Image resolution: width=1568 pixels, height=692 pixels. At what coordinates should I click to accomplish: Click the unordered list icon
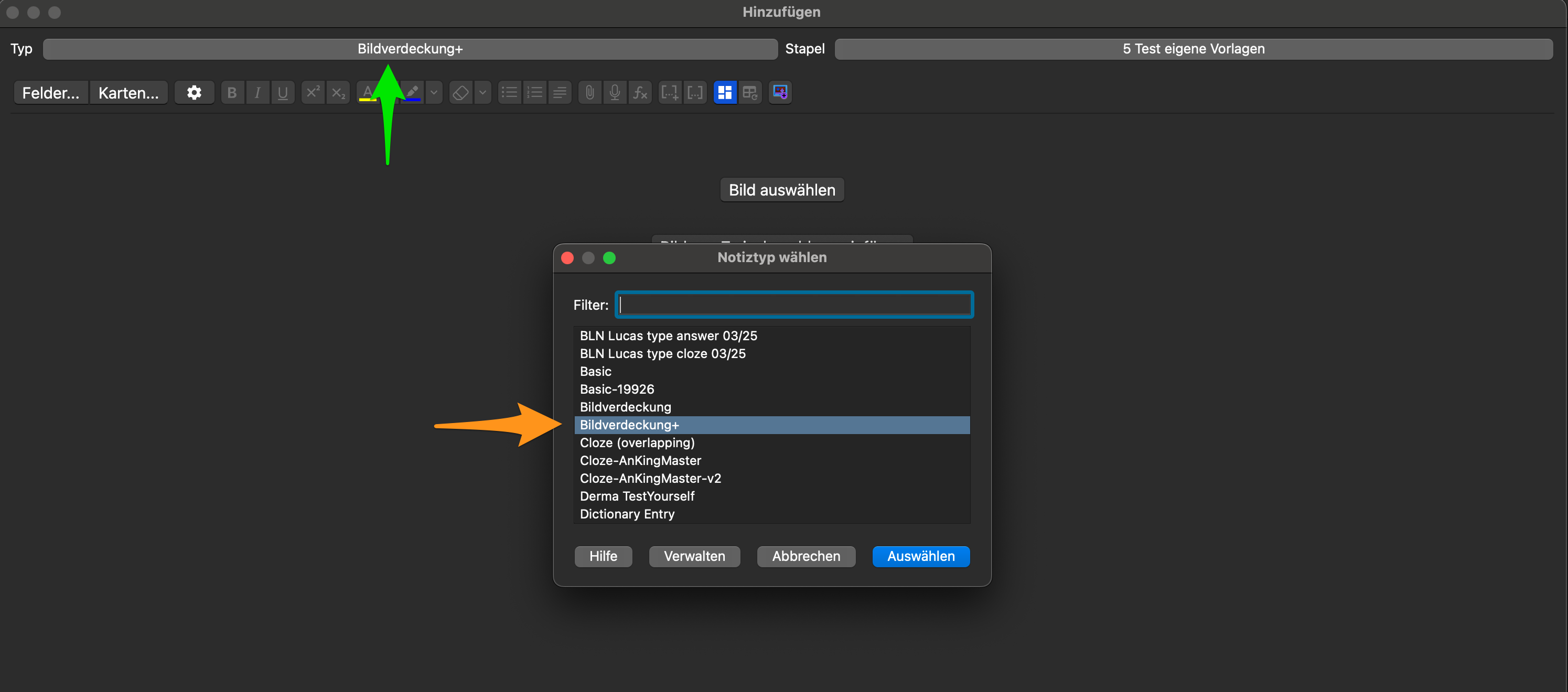509,92
